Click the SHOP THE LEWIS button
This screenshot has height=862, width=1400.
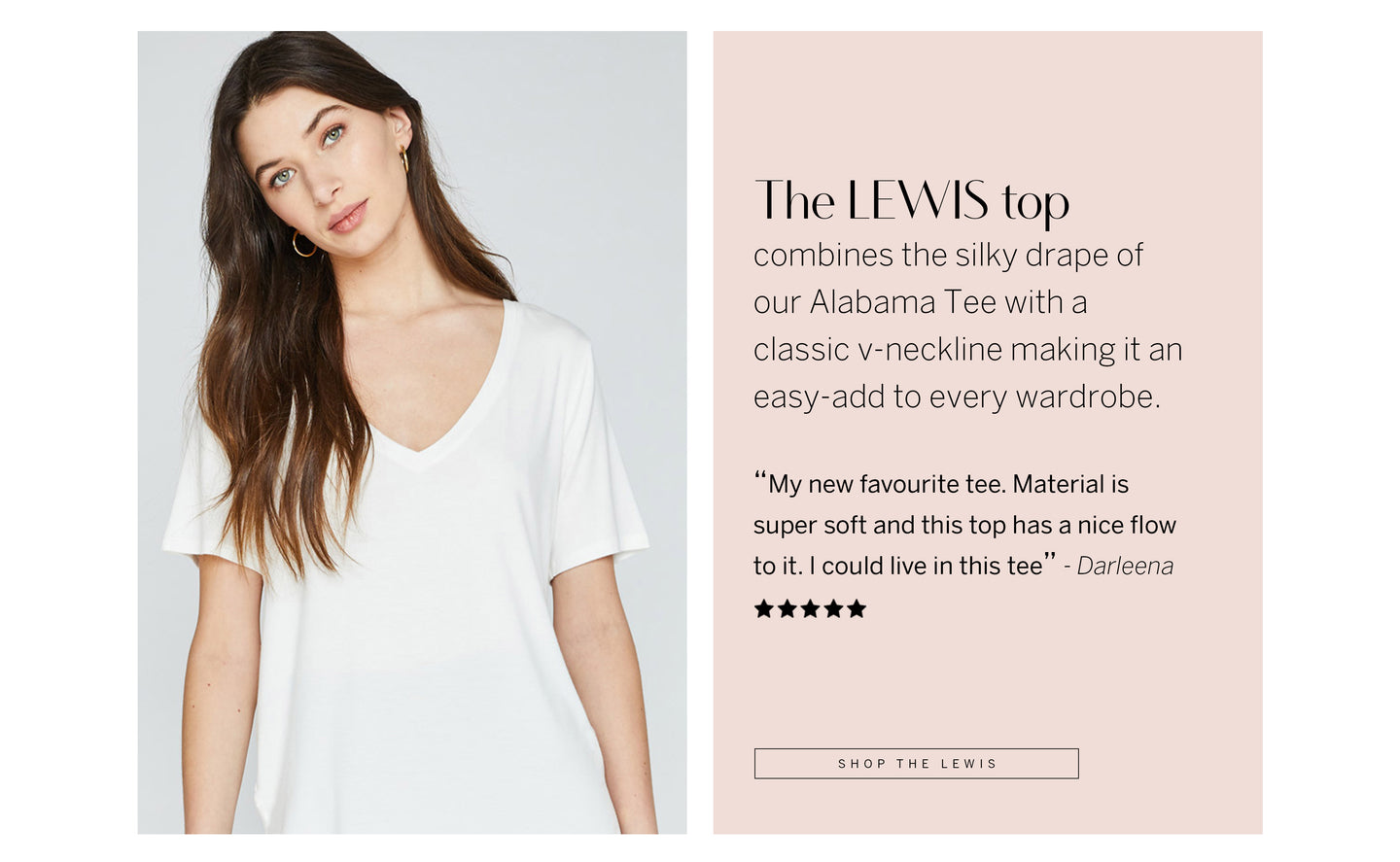[x=916, y=763]
